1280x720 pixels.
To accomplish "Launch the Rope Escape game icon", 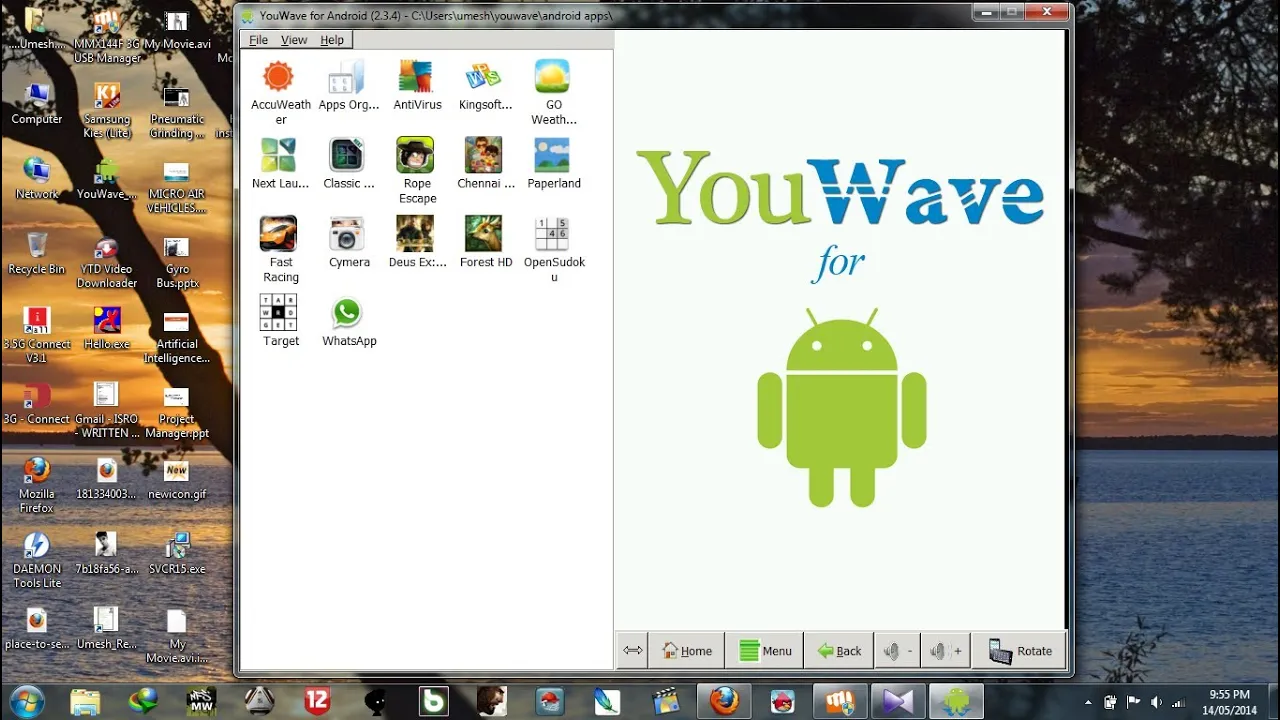I will coord(416,155).
